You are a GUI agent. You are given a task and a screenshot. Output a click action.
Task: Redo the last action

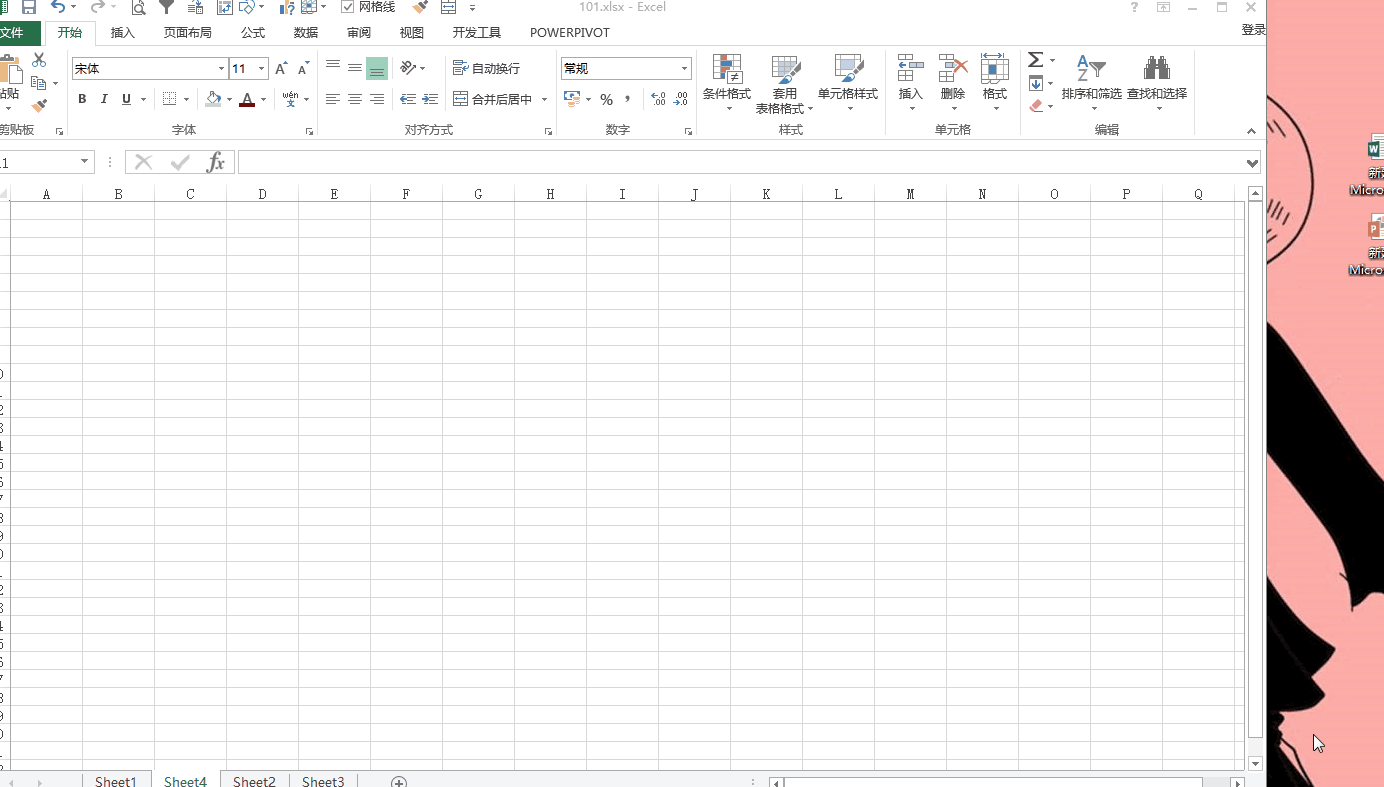point(97,7)
